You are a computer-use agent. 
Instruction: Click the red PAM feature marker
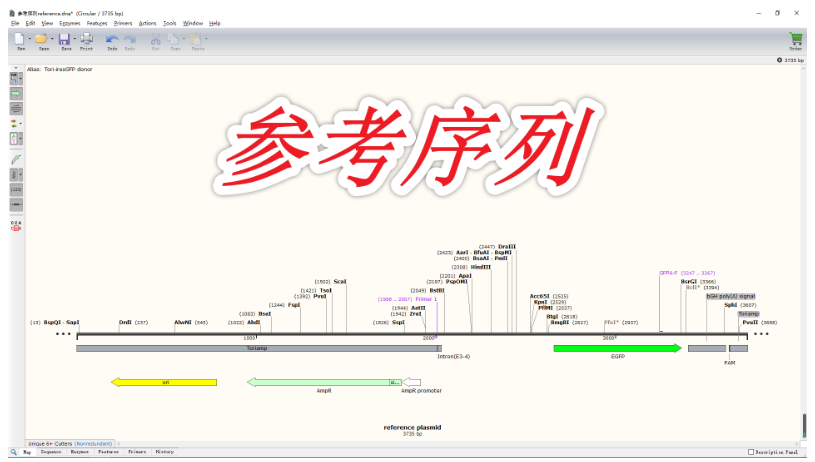pyautogui.click(x=729, y=349)
